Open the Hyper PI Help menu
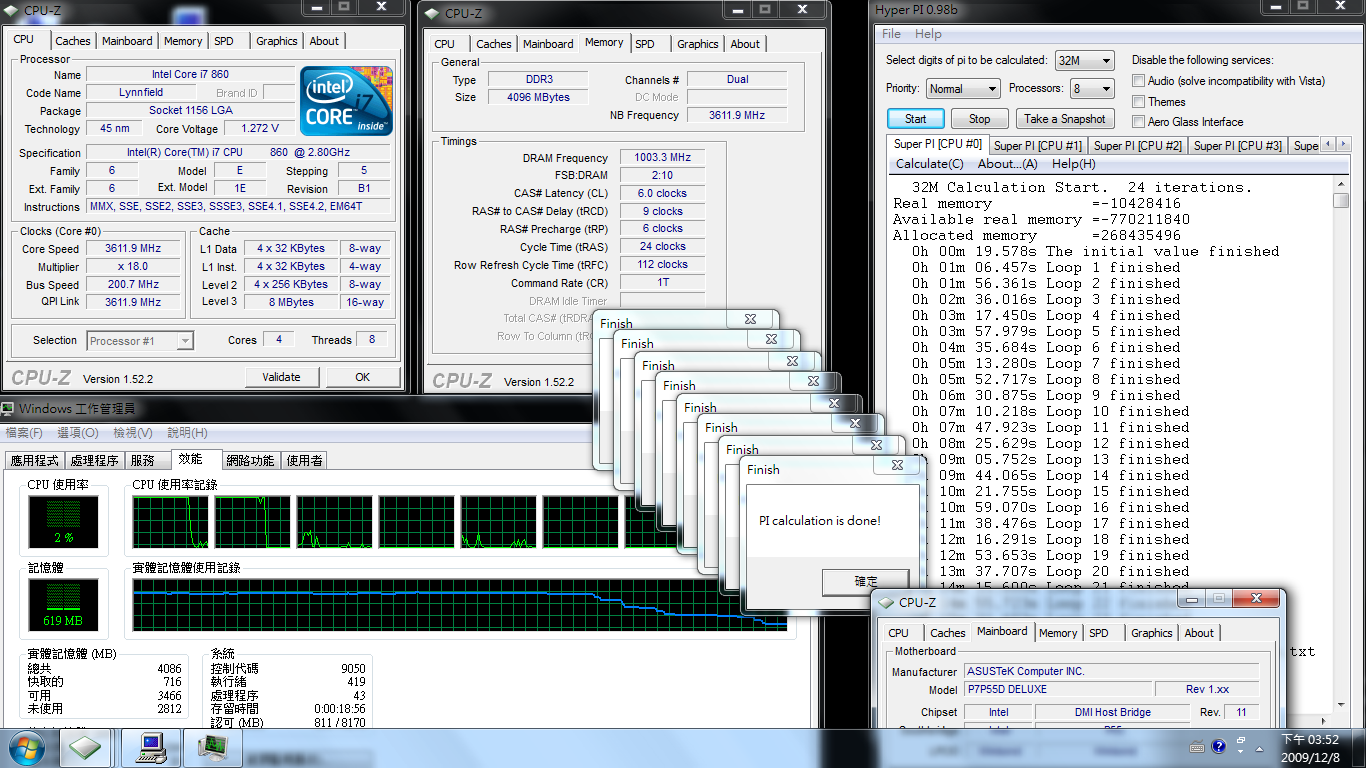Image resolution: width=1366 pixels, height=768 pixels. [928, 34]
